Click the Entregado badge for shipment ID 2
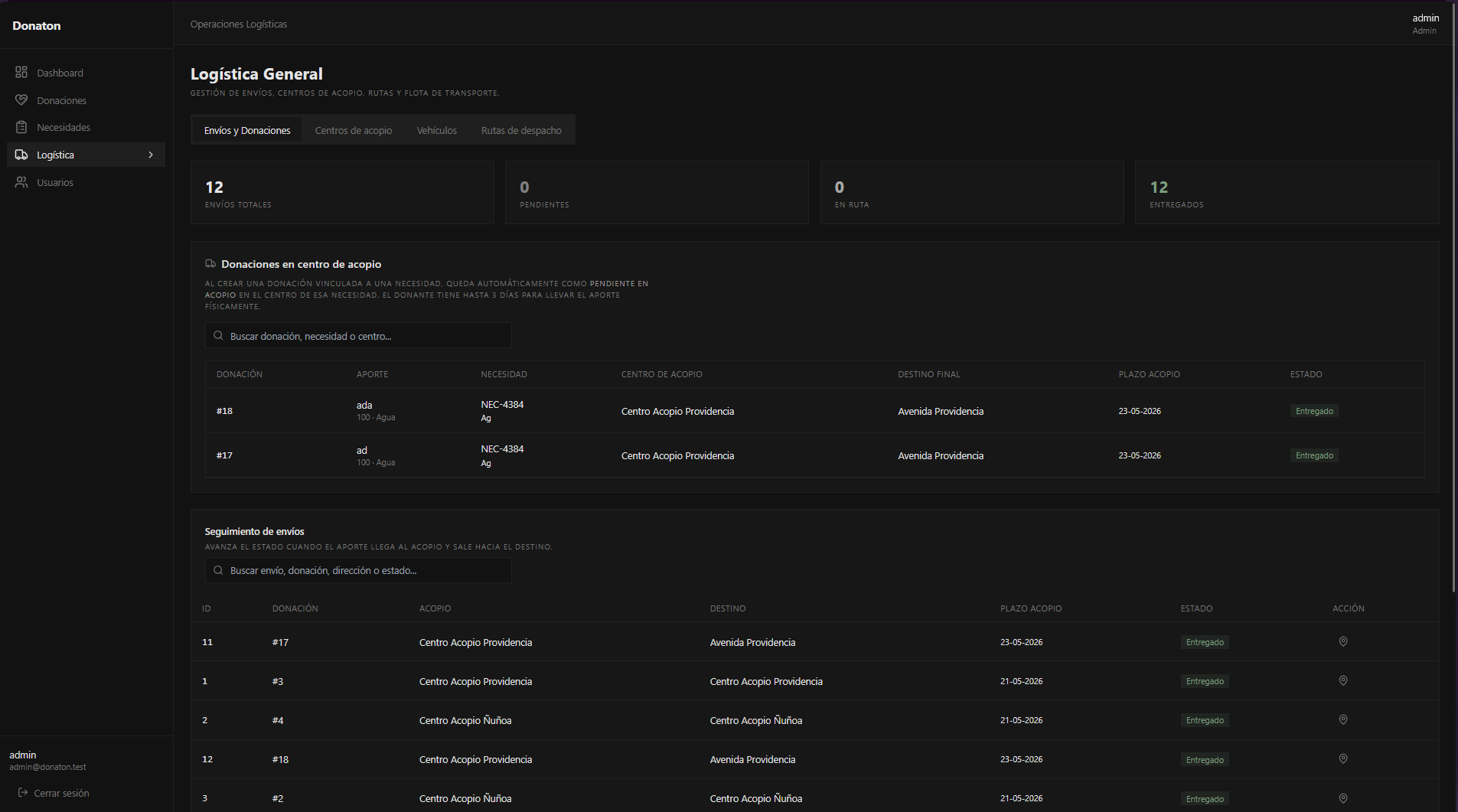This screenshot has height=812, width=1458. pos(1205,720)
